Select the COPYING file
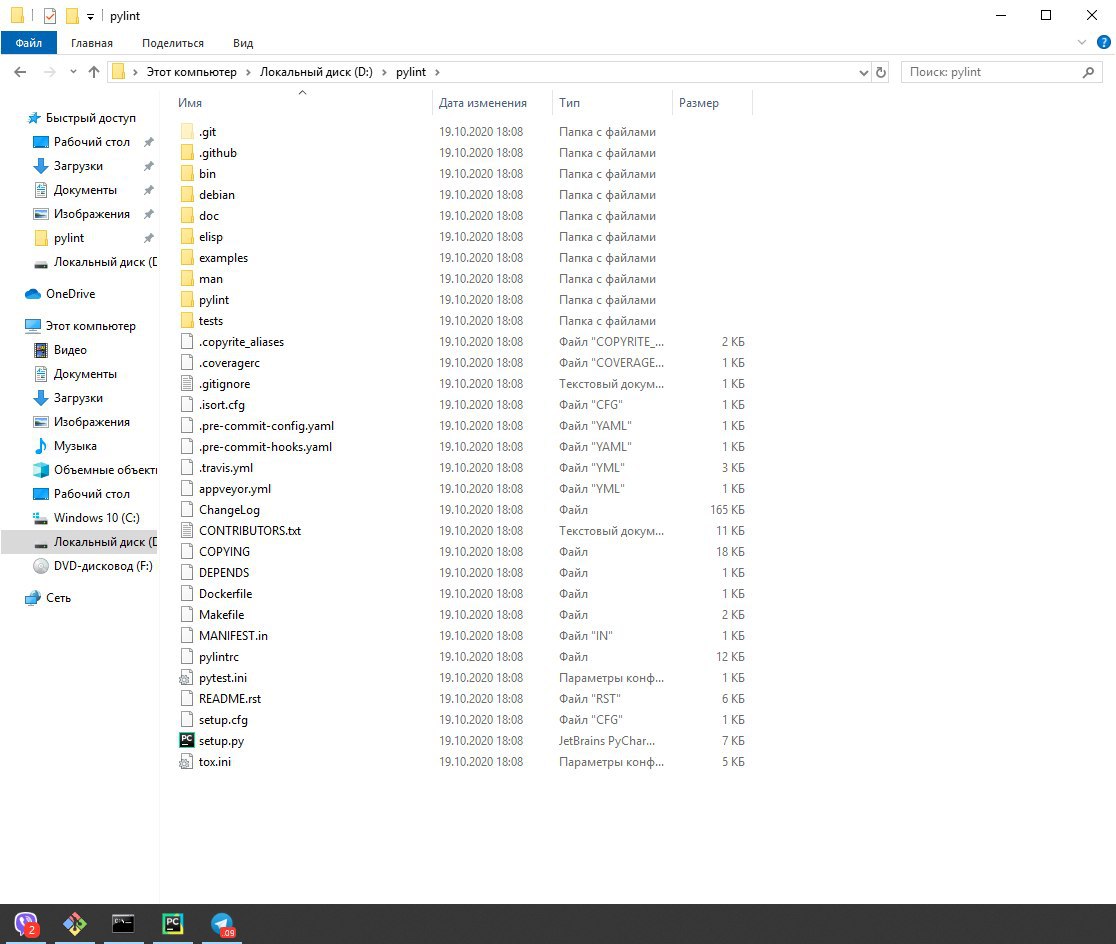 (x=224, y=552)
